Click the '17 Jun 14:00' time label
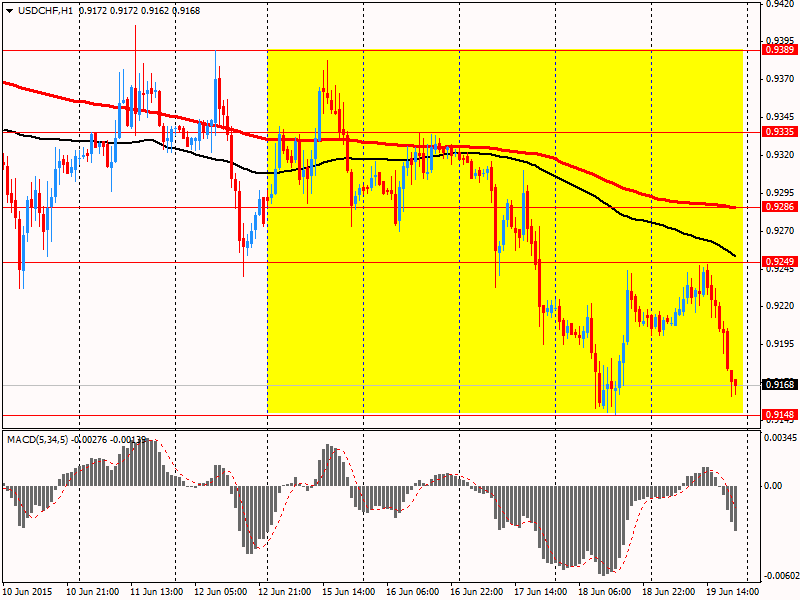This screenshot has height=600, width=800. (540, 591)
